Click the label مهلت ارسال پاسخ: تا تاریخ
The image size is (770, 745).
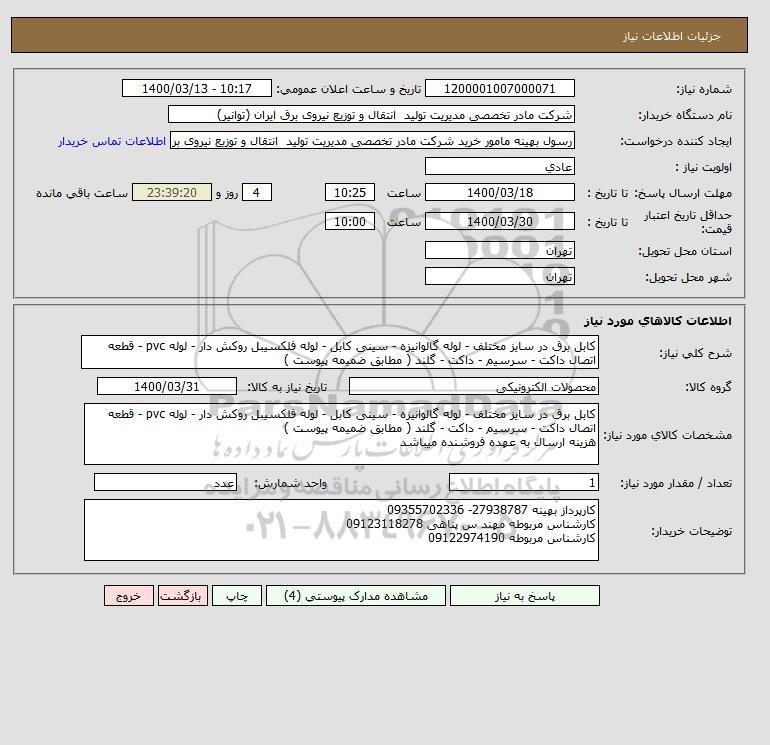tap(660, 193)
